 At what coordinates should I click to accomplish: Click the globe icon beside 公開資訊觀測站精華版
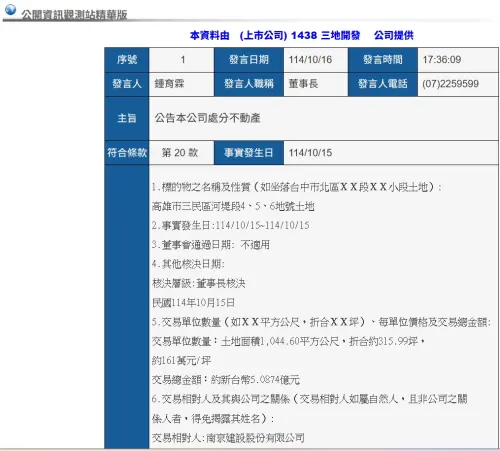[x=10, y=10]
